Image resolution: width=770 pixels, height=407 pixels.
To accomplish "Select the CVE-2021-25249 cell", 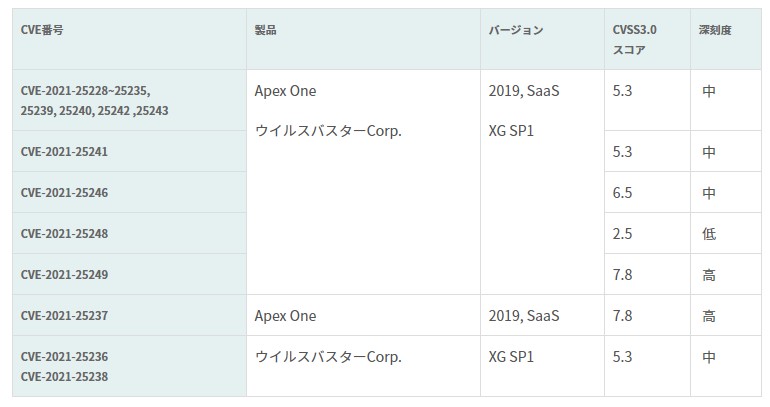I will pos(64,275).
